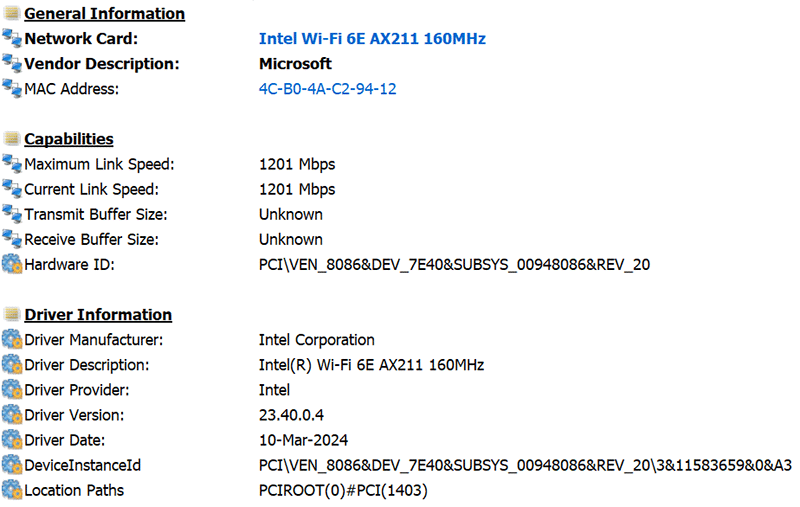Viewport: 800px width, 507px height.
Task: Select the Hardware ID value text
Action: 455,265
